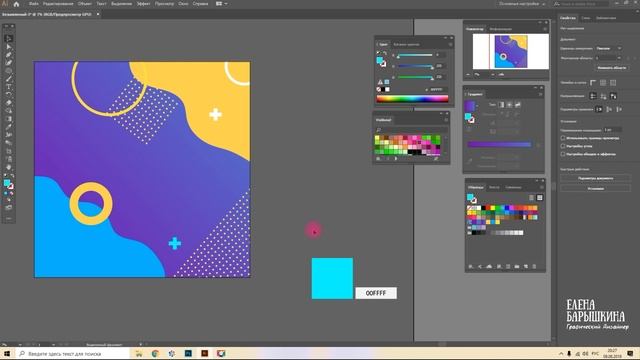Click the Windows taskbar search box

pos(72,353)
